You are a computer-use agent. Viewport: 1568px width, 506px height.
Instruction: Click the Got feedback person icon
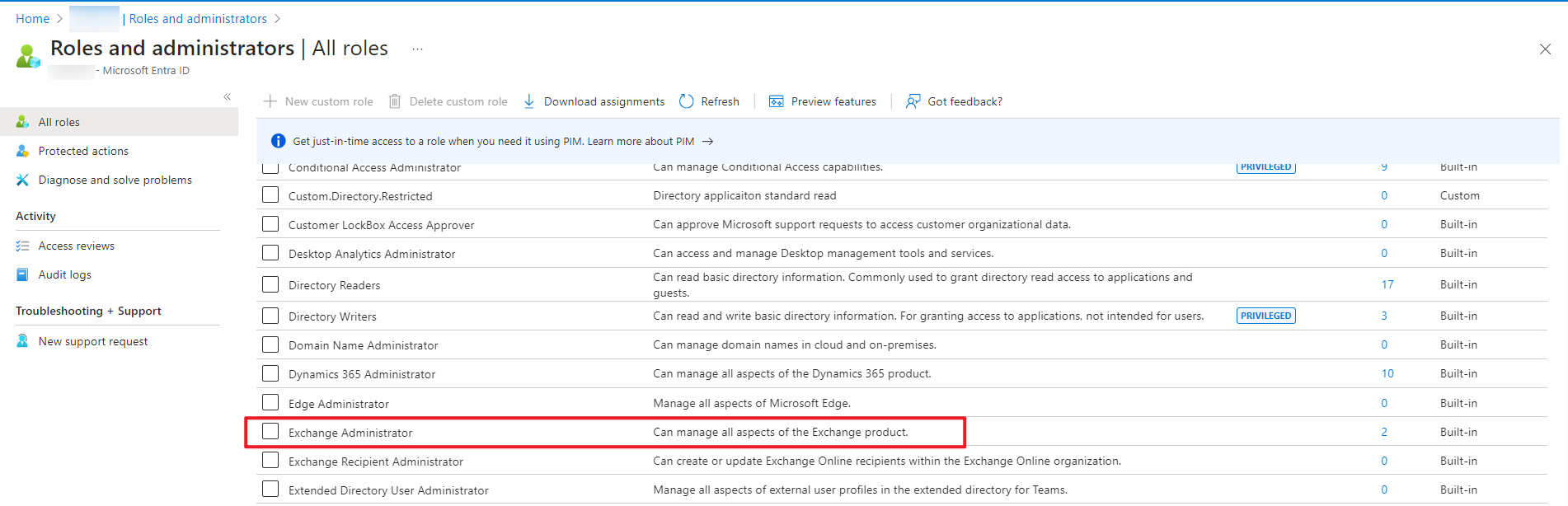coord(913,101)
